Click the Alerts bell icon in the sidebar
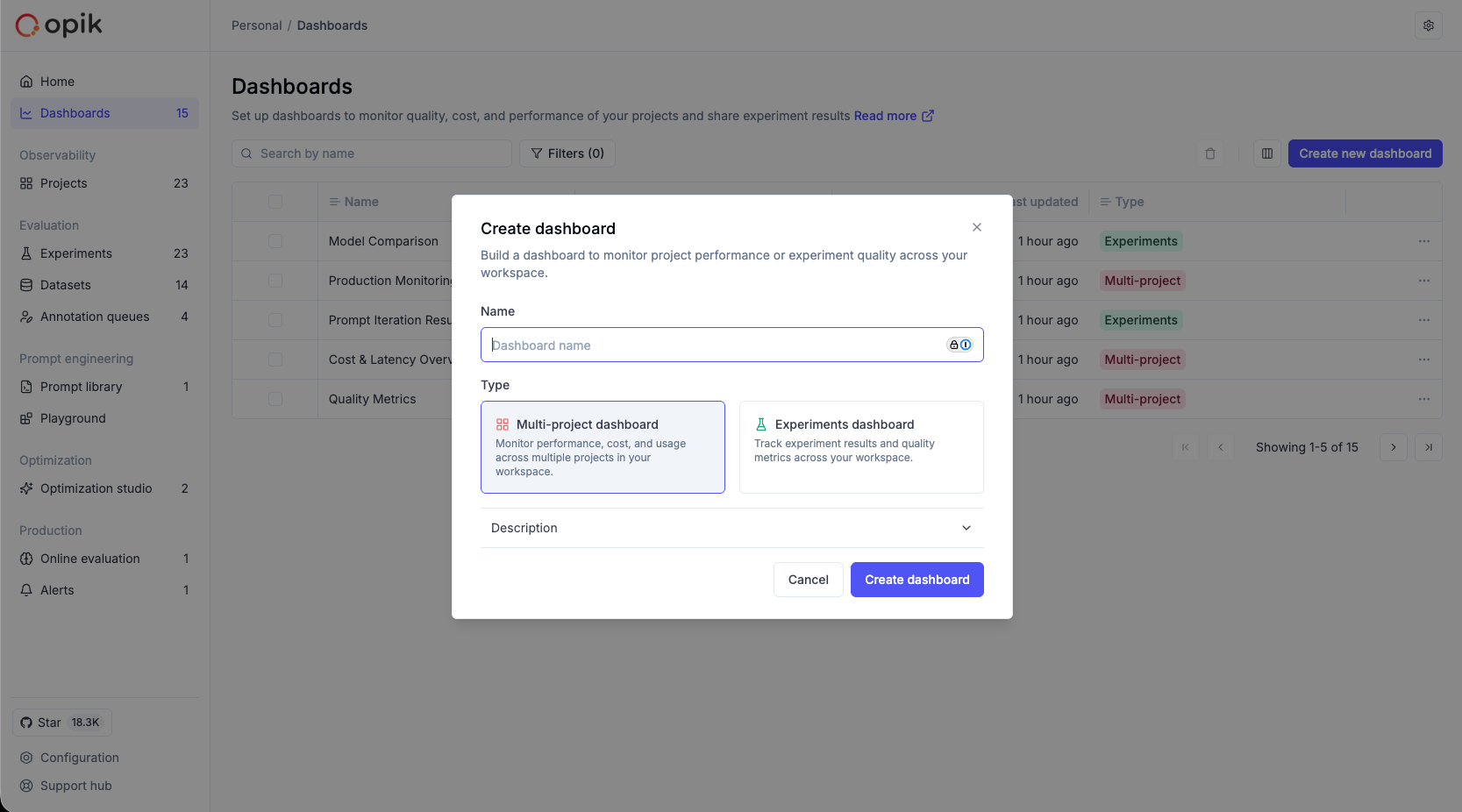Screen dimensions: 1462x812 tap(26, 590)
